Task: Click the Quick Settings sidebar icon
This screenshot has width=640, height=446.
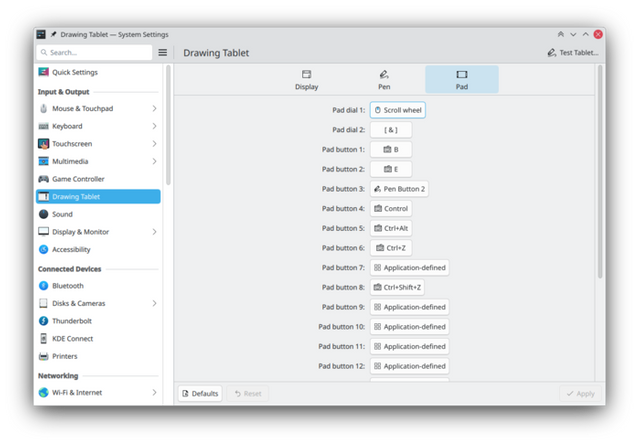Action: click(43, 72)
